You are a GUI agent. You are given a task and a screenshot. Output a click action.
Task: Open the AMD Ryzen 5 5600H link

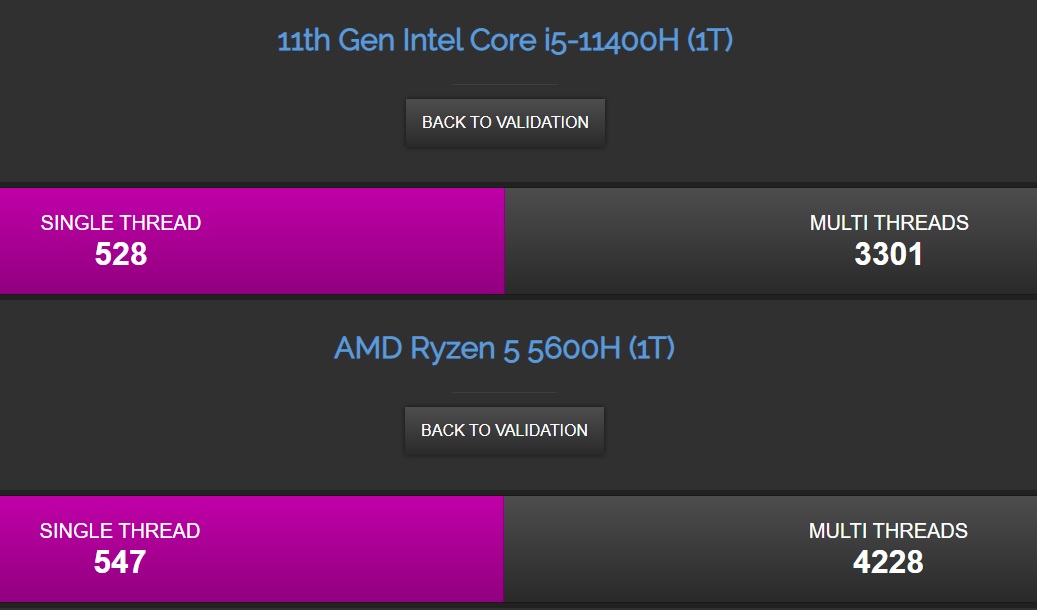point(504,348)
